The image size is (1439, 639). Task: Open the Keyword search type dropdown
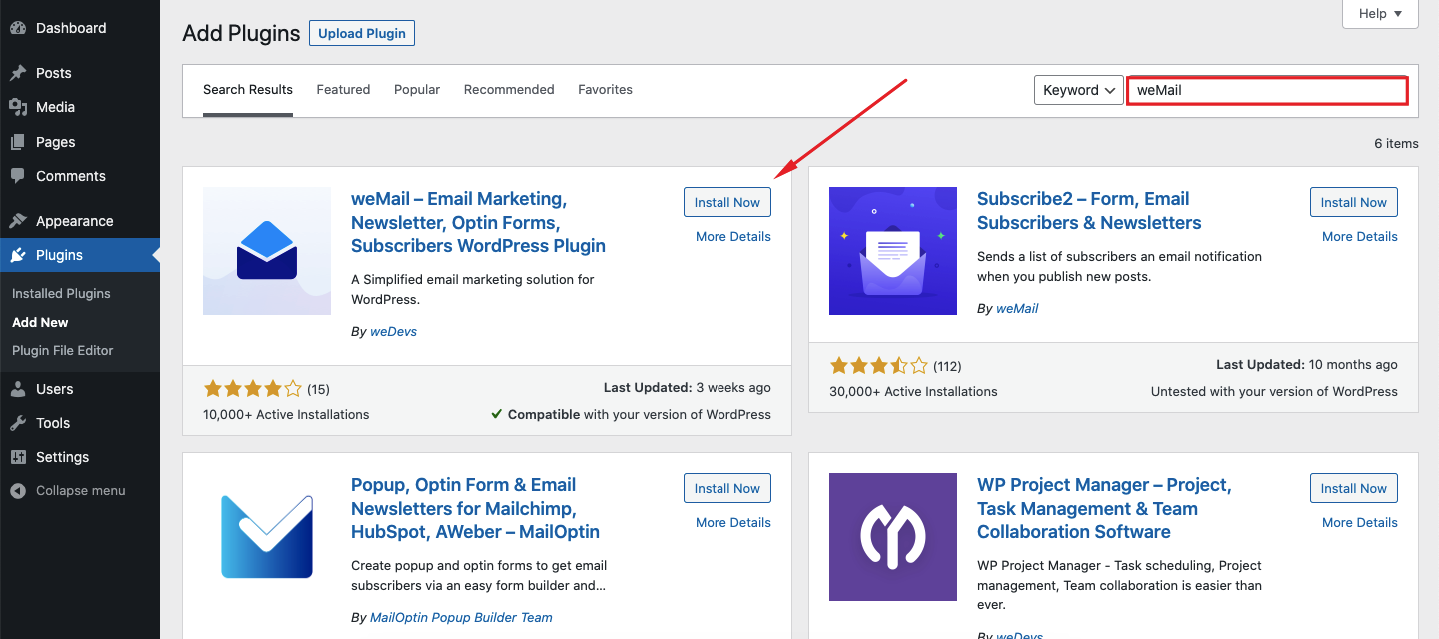tap(1078, 89)
